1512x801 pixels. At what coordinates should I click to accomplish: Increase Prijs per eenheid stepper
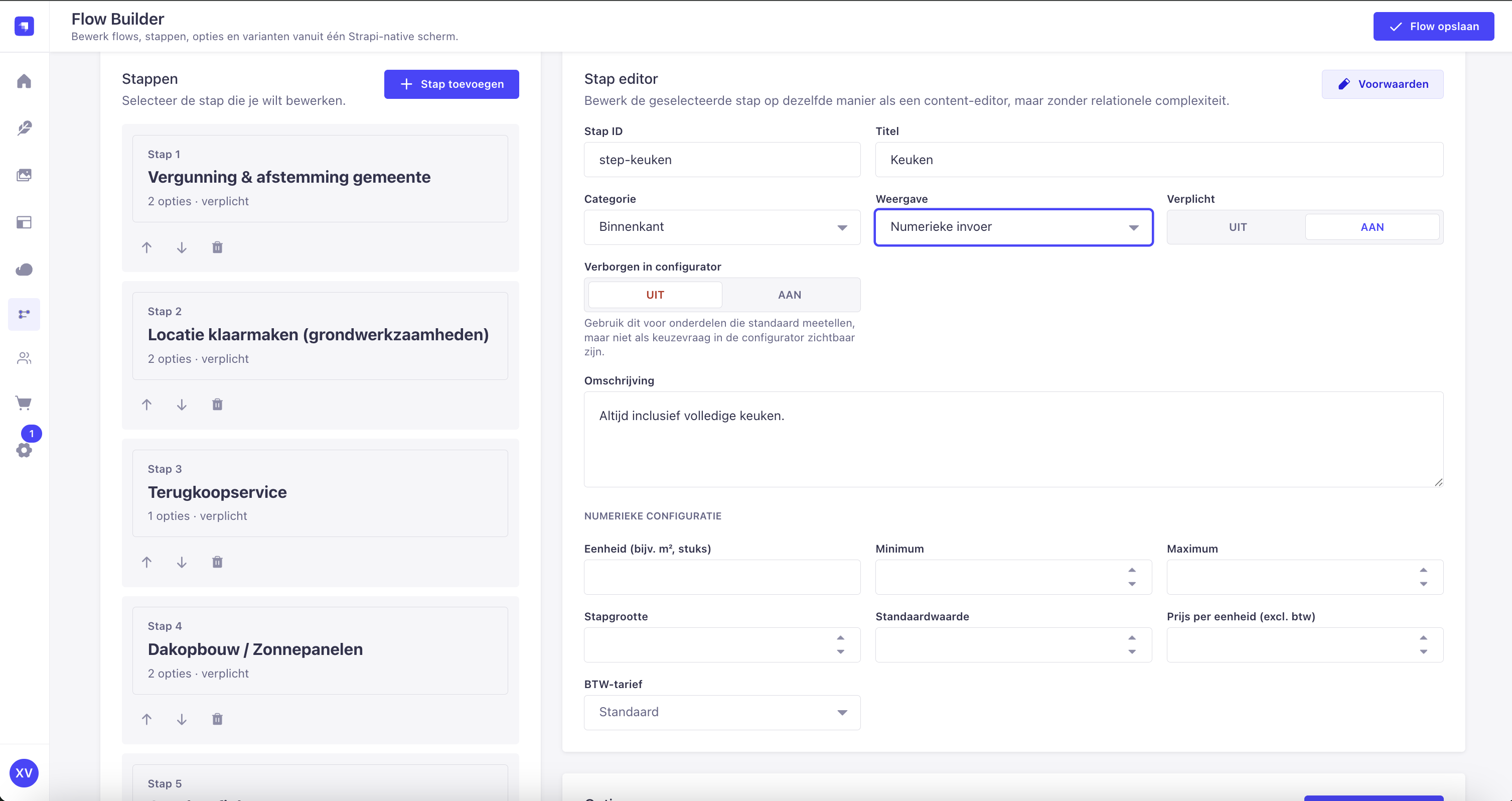pyautogui.click(x=1423, y=638)
